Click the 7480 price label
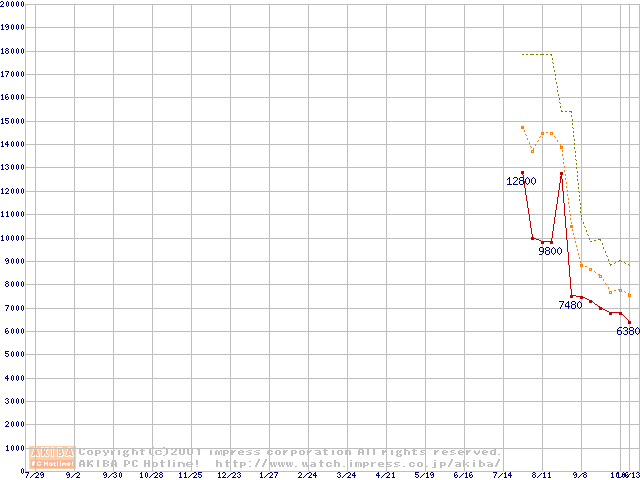This screenshot has width=640, height=480. pyautogui.click(x=570, y=305)
